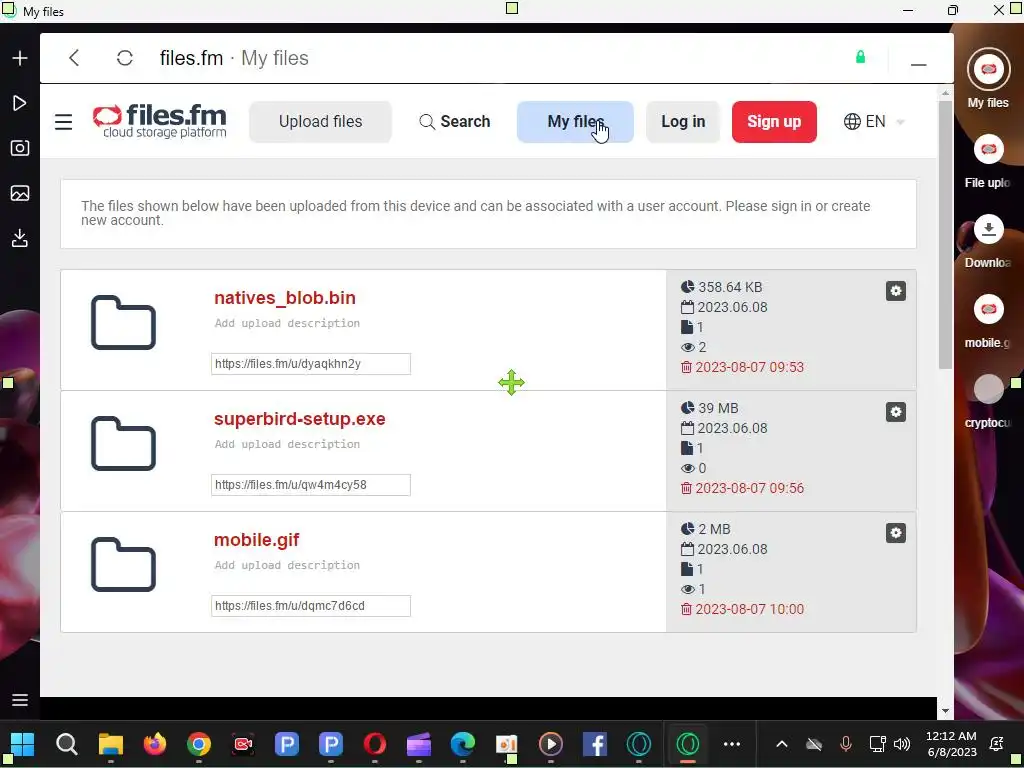This screenshot has height=768, width=1024.
Task: Open the files.fm hamburger menu
Action: pos(63,122)
